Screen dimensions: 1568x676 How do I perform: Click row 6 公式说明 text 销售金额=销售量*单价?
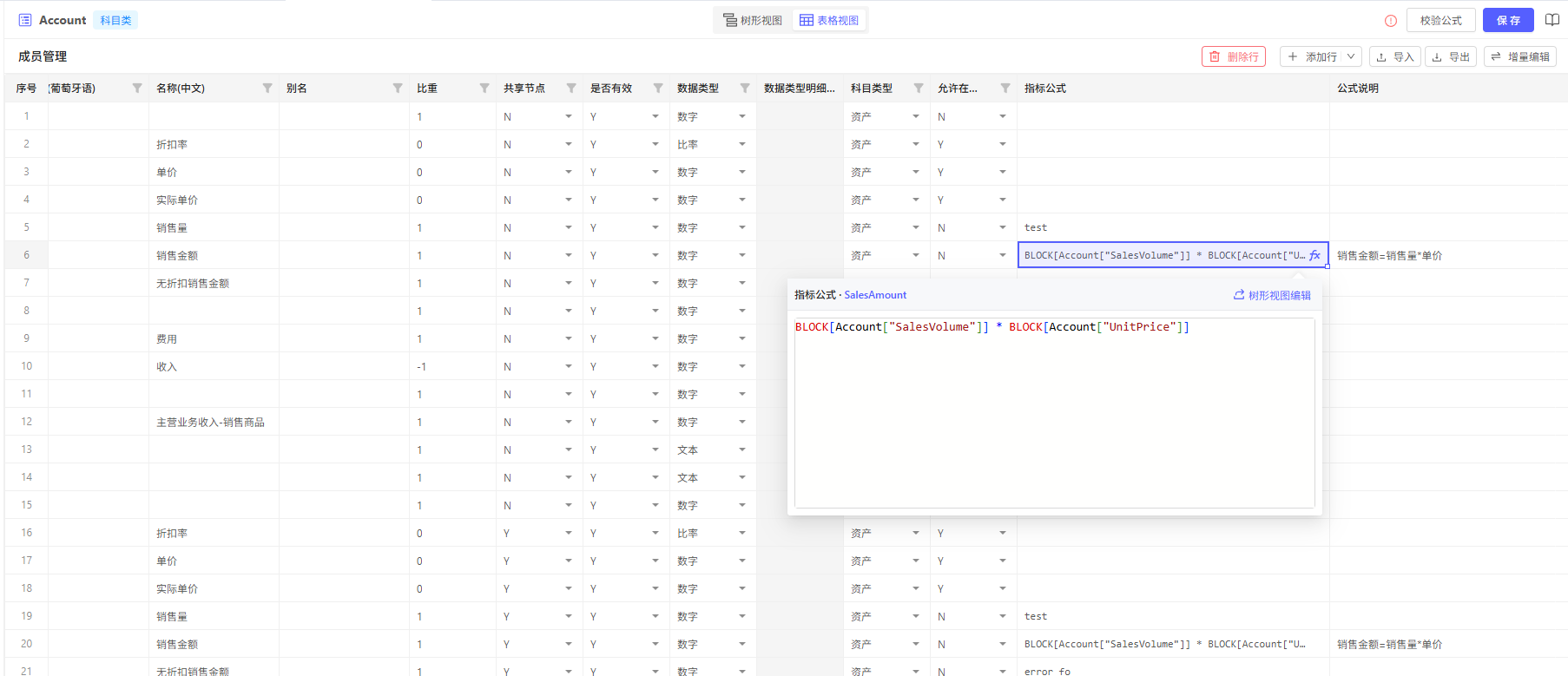coord(1389,255)
